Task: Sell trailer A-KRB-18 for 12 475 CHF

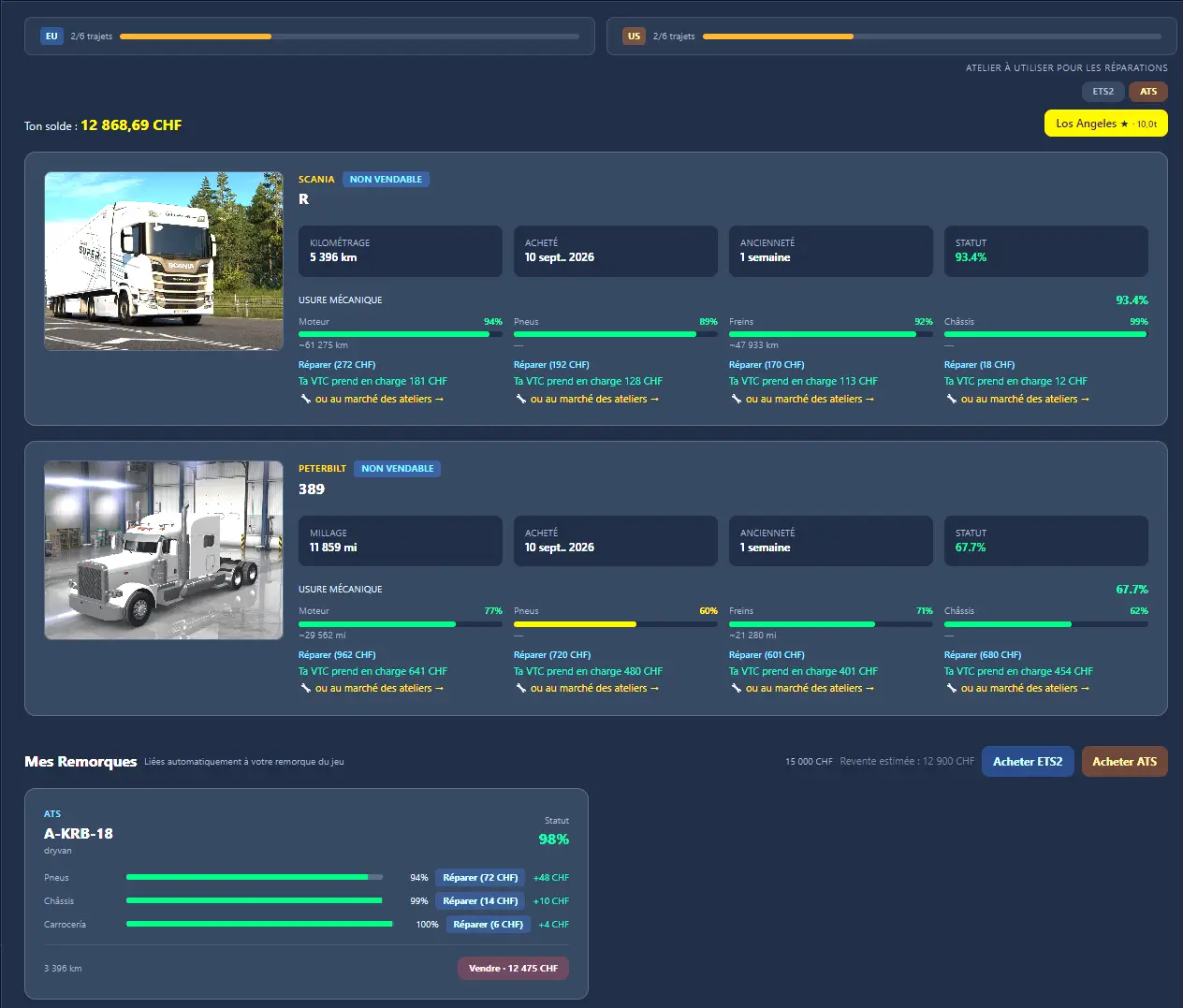Action: [513, 969]
